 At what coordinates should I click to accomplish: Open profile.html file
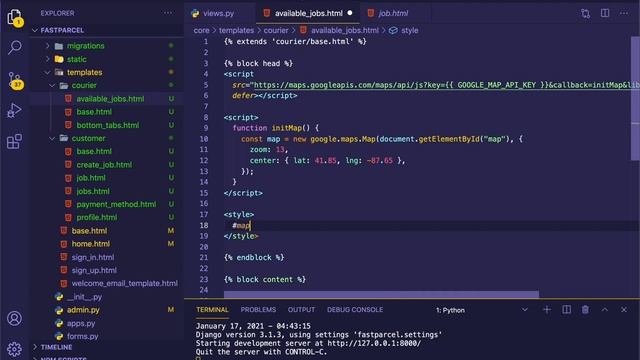click(97, 218)
